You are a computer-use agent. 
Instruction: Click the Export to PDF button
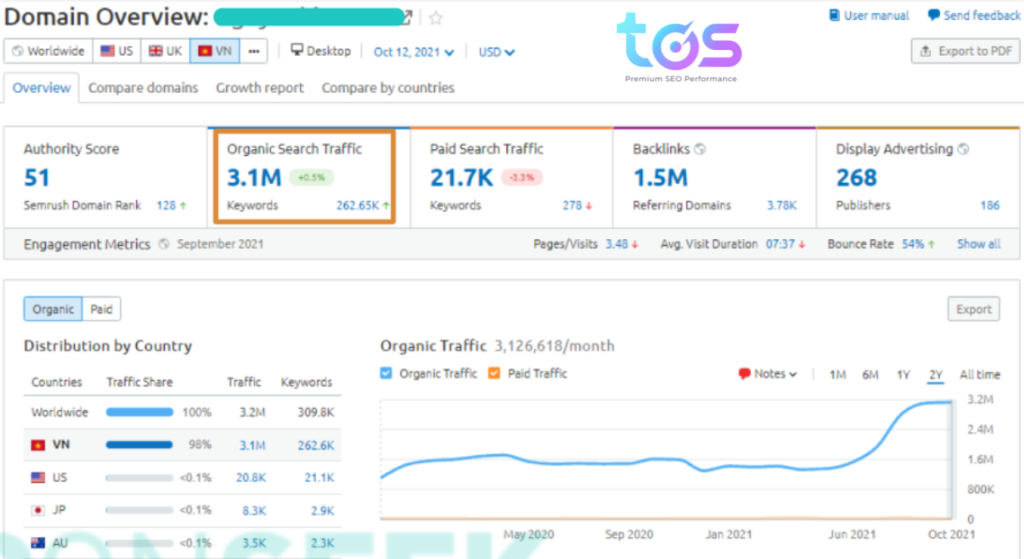pos(965,51)
